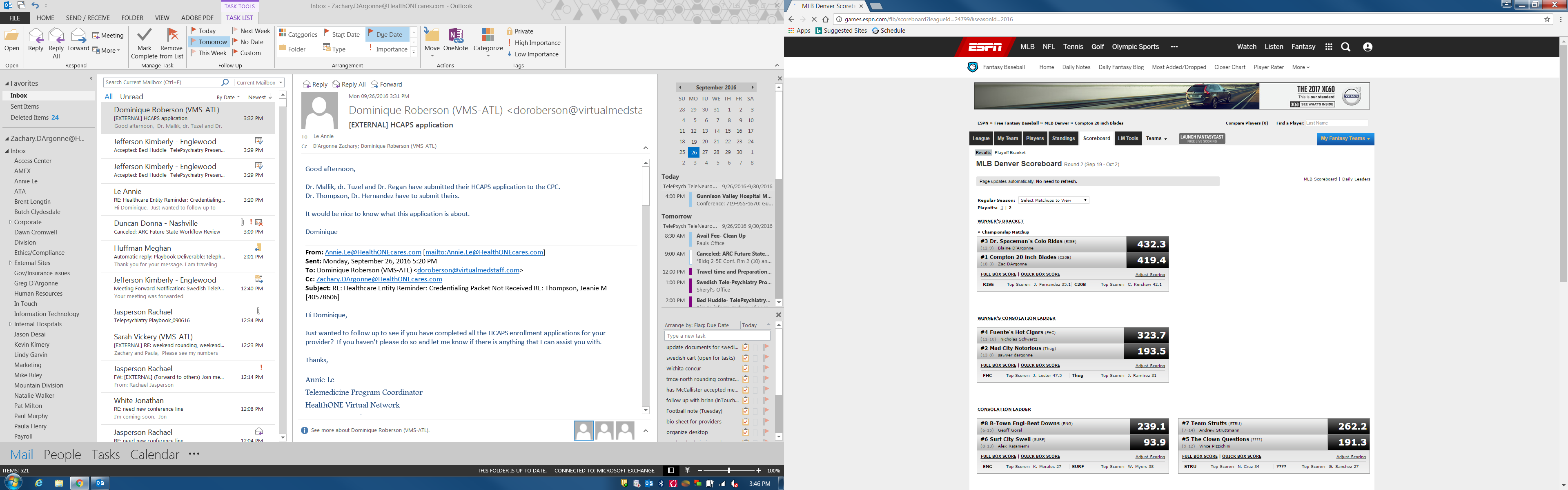Viewport: 1568px width, 490px height.
Task: Switch to SEND / RECEIVE ribbon tab
Action: [x=88, y=18]
